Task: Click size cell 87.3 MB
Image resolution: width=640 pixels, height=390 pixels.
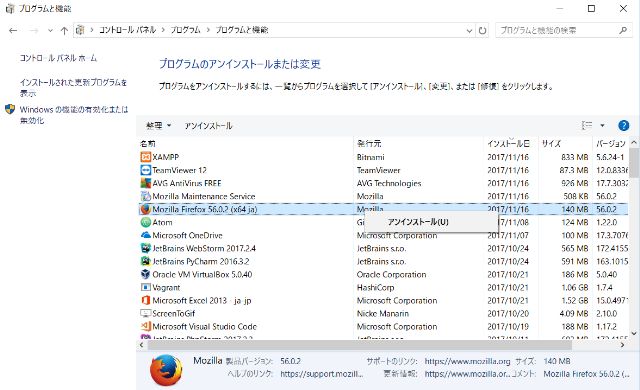Action: coord(574,170)
